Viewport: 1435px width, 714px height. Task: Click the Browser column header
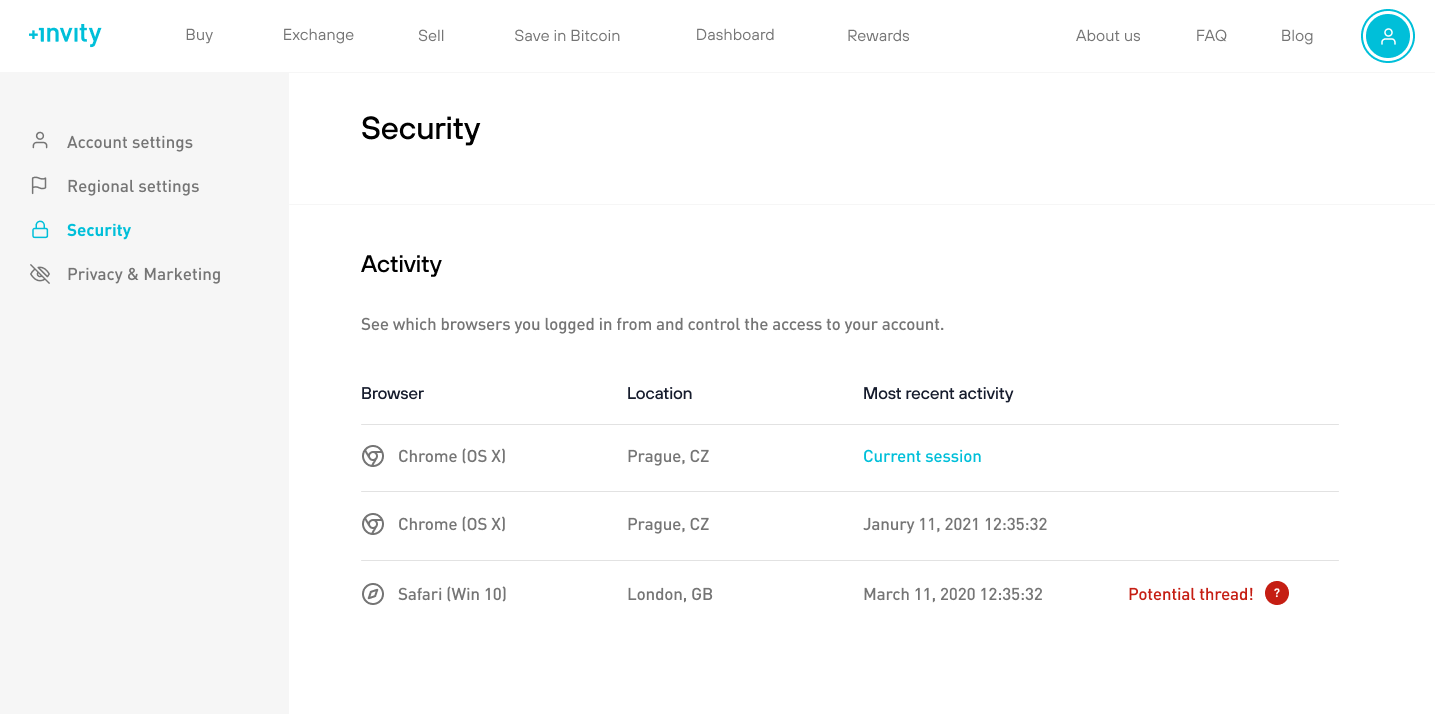click(392, 393)
